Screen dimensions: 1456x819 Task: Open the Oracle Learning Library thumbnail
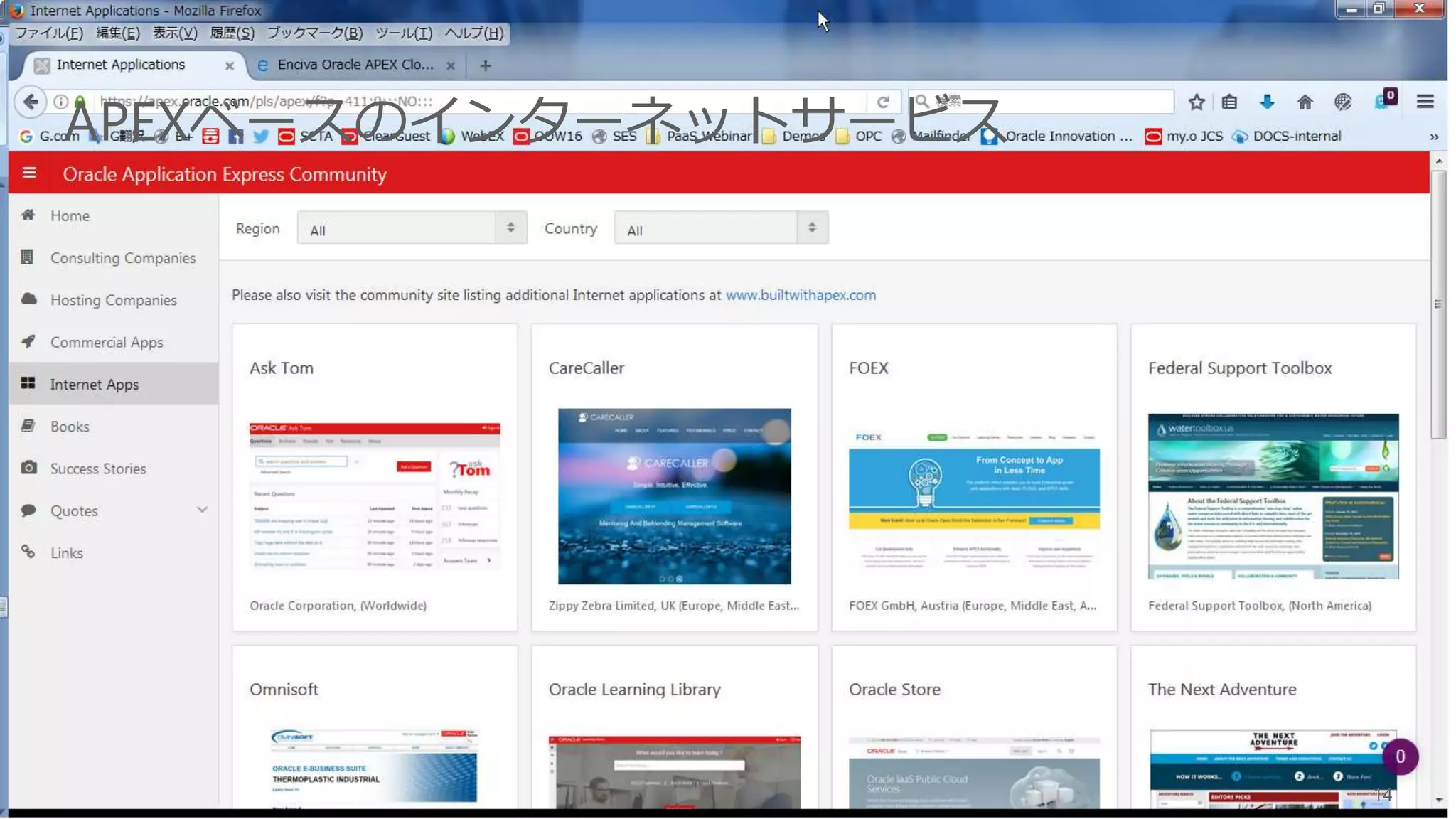(x=674, y=771)
